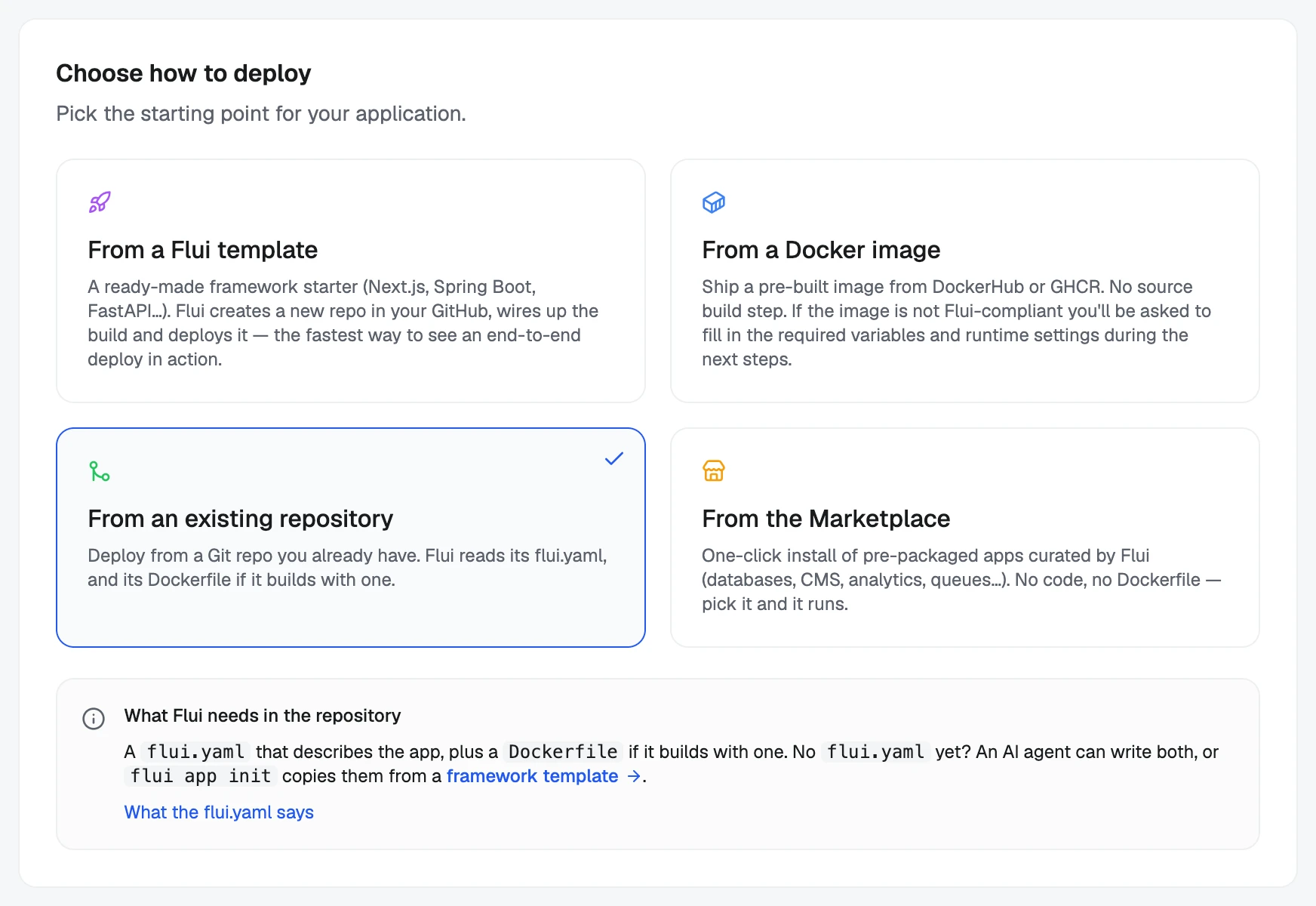Click 'What Flui needs in the repository' title
Screen dimensions: 1316x906
[x=263, y=716]
